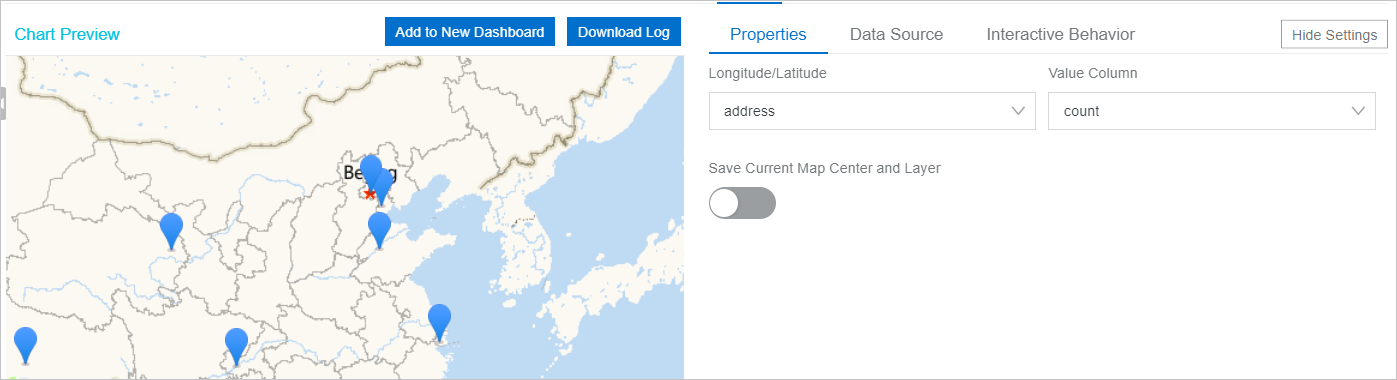Screen dimensions: 1397x380
Task: Click the collapse handle at the left panel edge
Action: (x=3, y=103)
